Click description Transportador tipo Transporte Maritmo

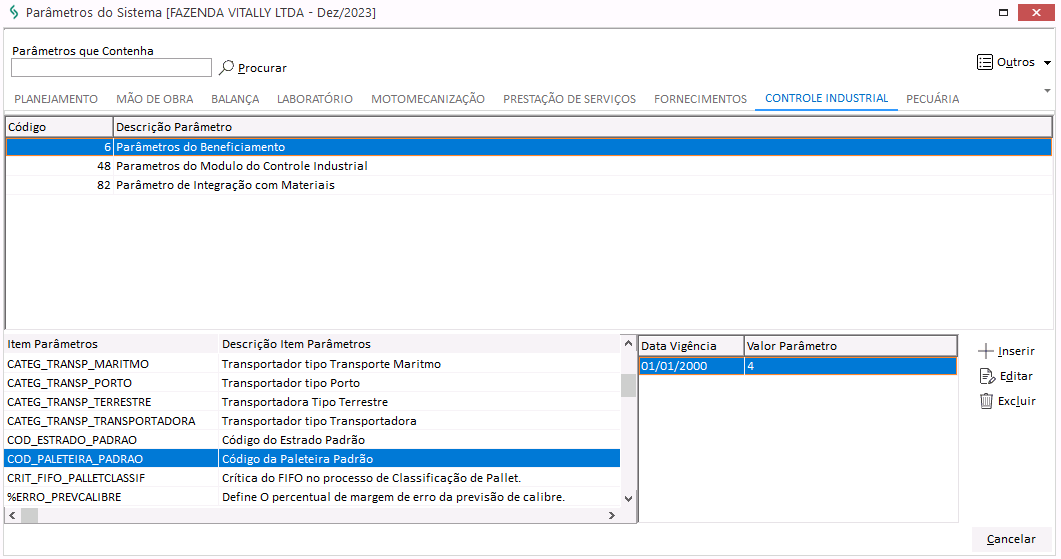click(420, 364)
